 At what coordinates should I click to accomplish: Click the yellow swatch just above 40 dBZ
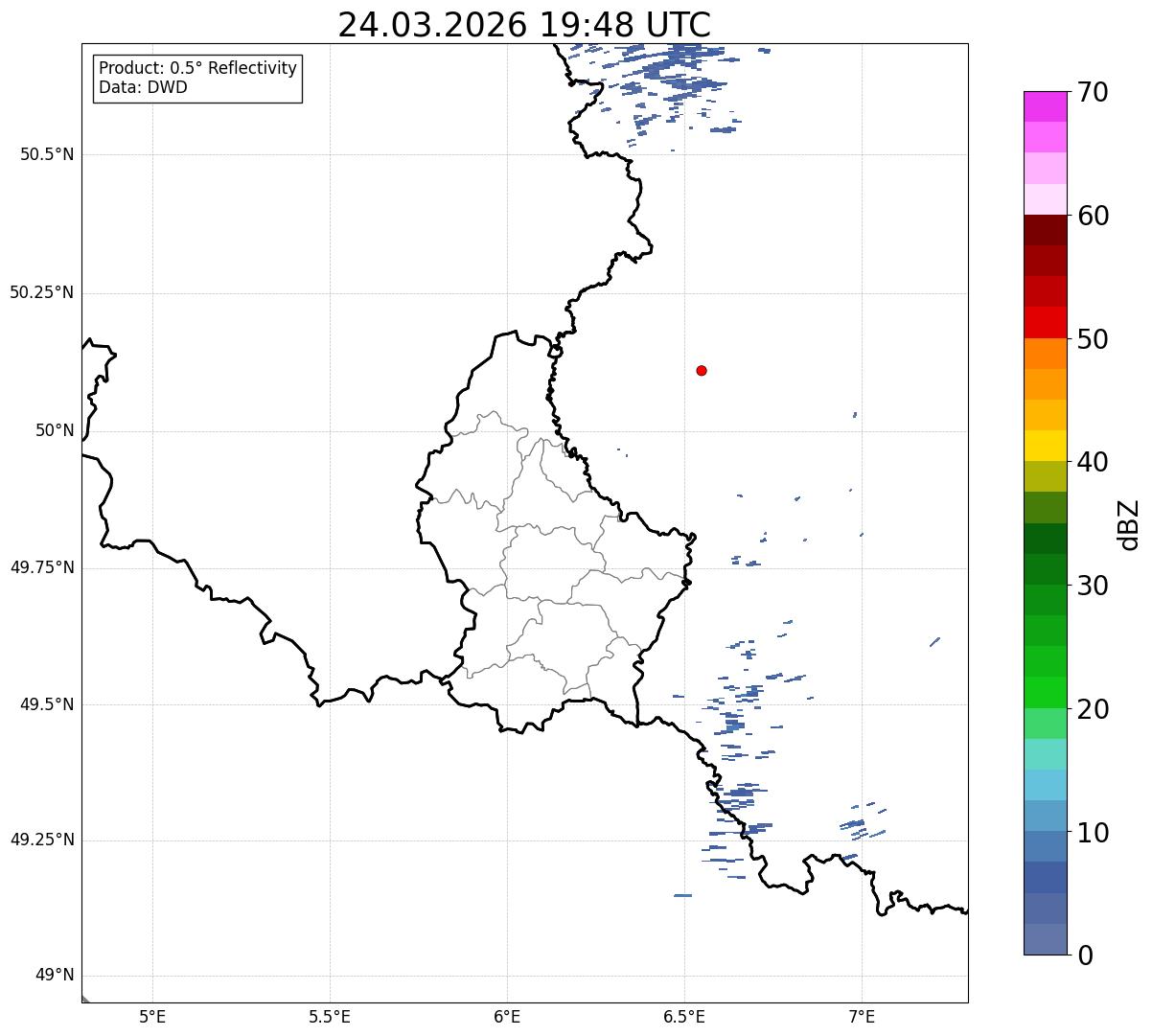pyautogui.click(x=1045, y=447)
